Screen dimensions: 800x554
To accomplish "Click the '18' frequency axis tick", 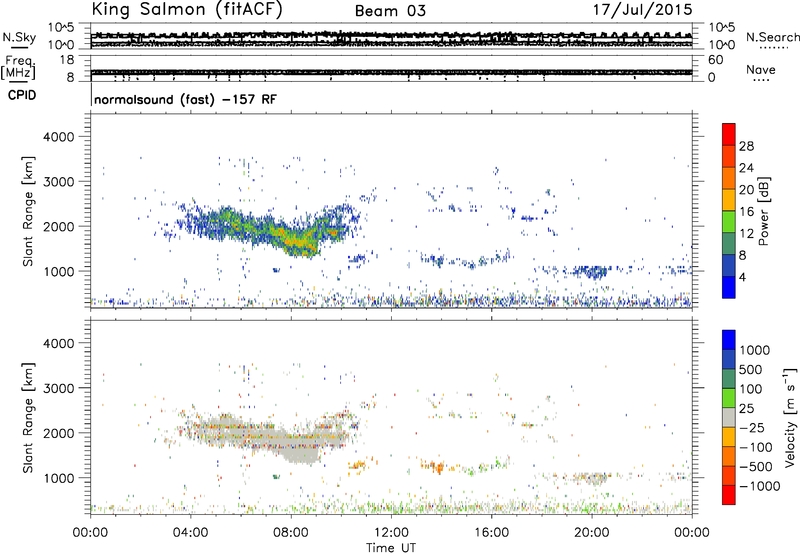I will (x=67, y=60).
